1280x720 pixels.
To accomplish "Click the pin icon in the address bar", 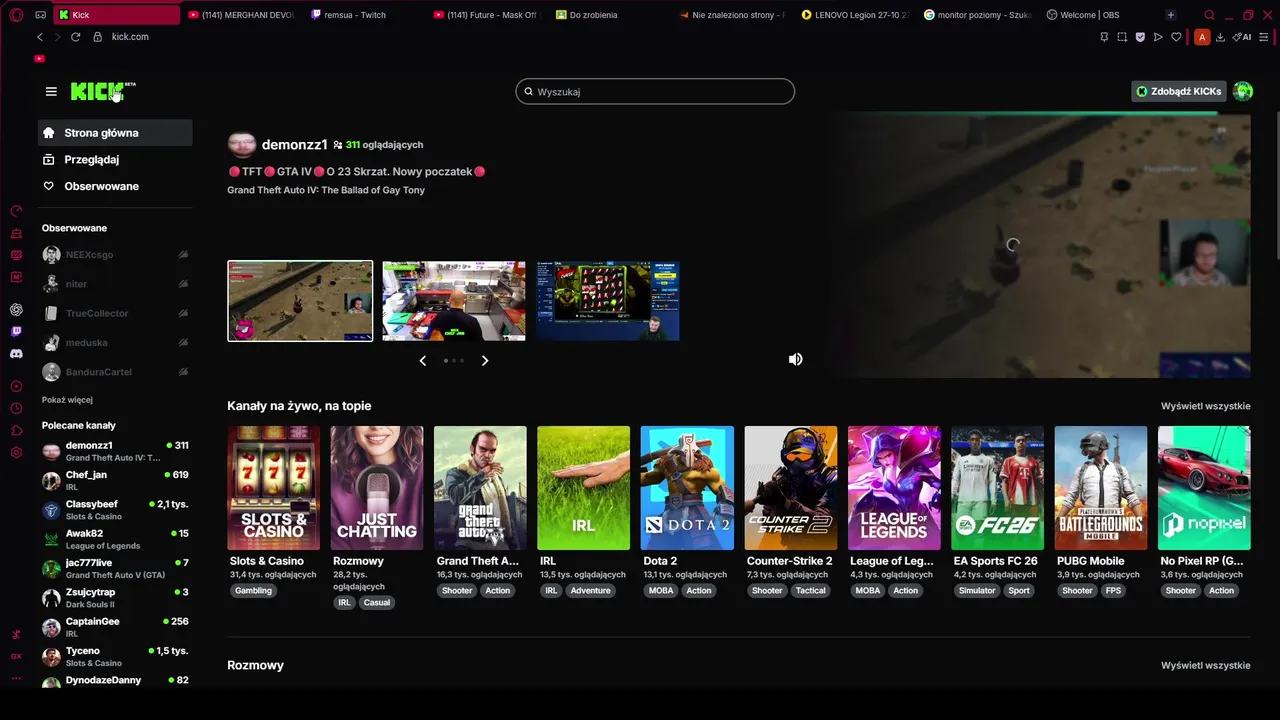I will (1104, 37).
